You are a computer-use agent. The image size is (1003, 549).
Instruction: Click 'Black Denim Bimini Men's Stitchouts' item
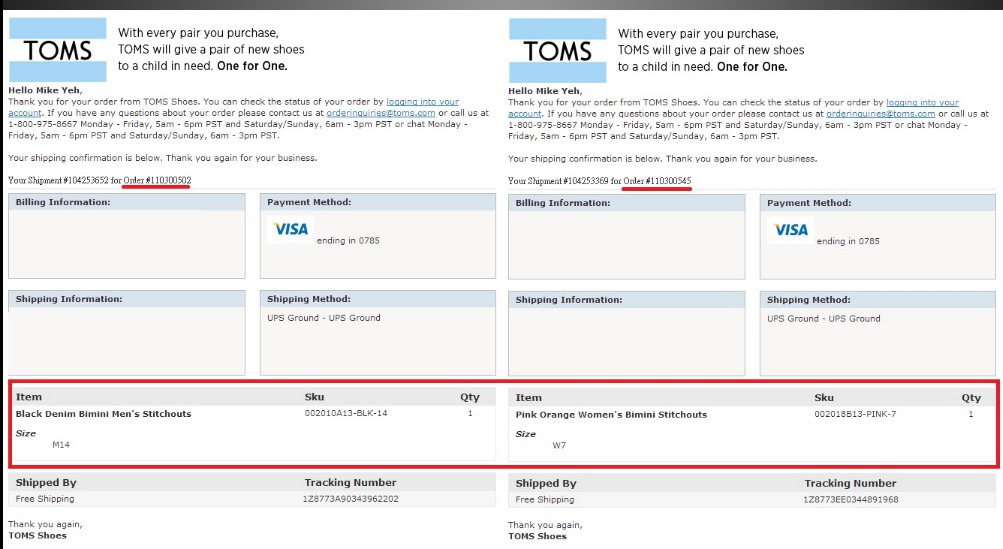[104, 414]
